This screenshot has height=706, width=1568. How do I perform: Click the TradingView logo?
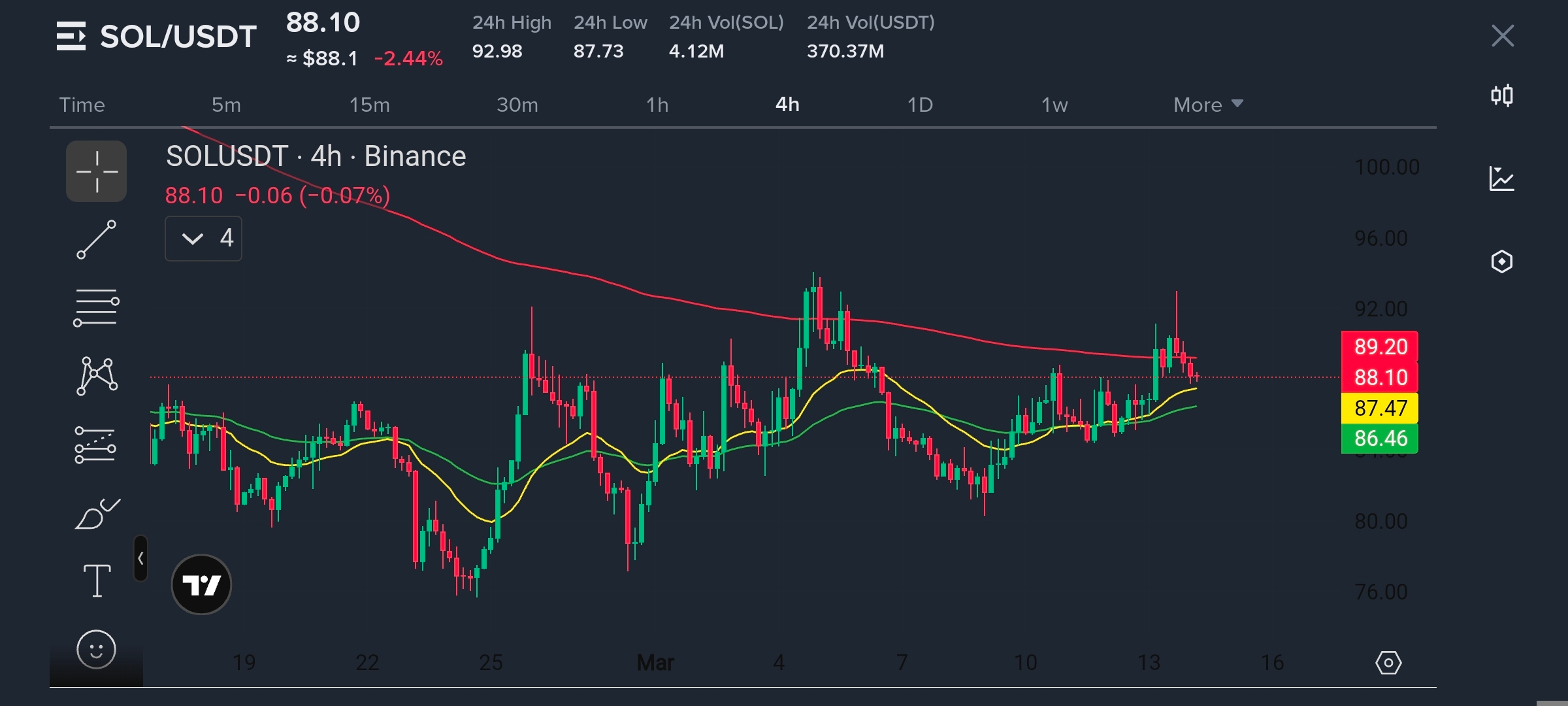[201, 584]
